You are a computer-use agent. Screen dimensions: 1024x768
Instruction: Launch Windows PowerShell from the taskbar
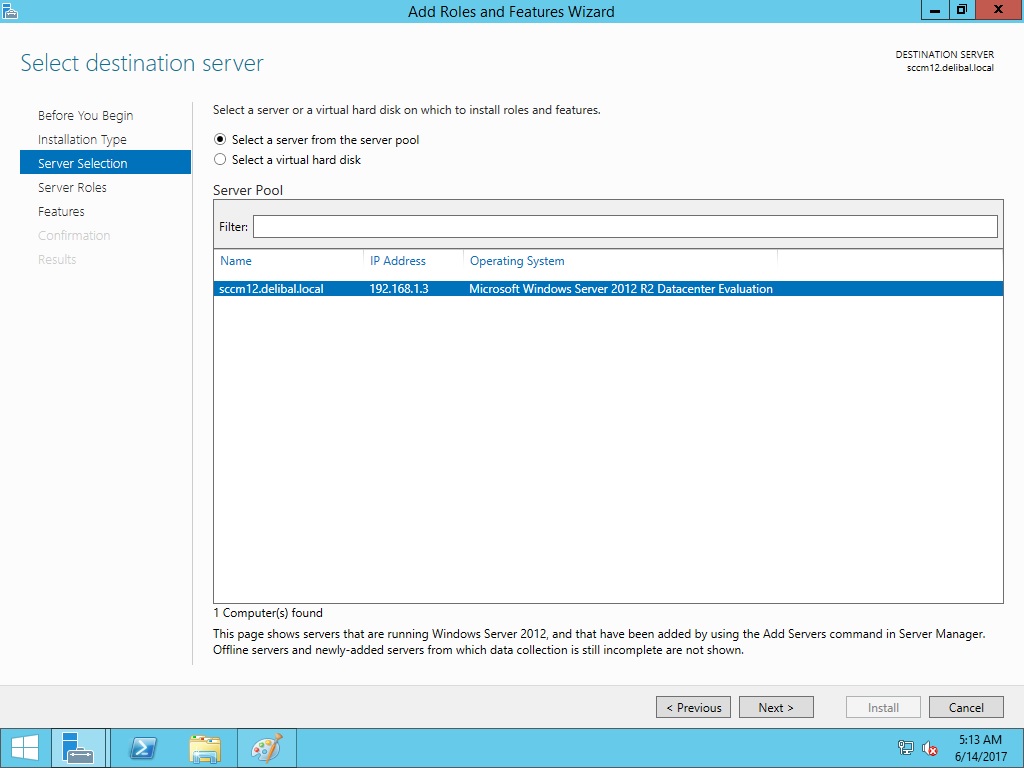pyautogui.click(x=143, y=748)
